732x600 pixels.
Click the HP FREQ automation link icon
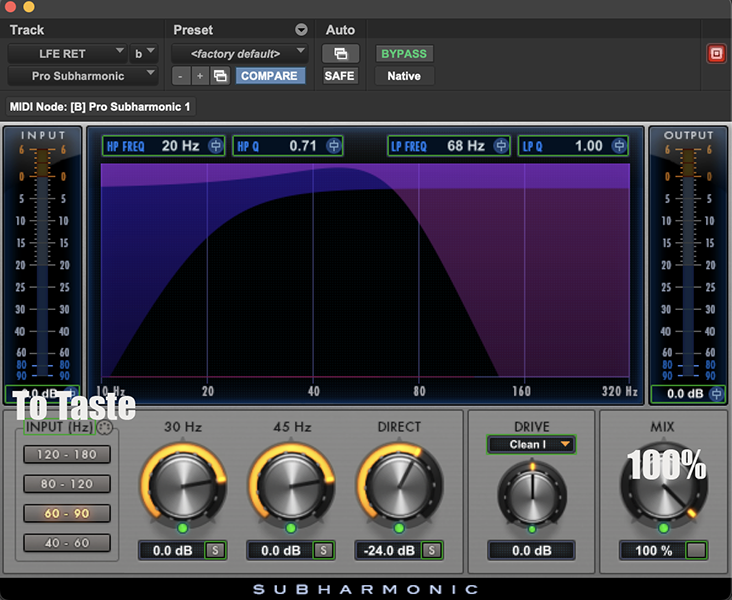(216, 146)
